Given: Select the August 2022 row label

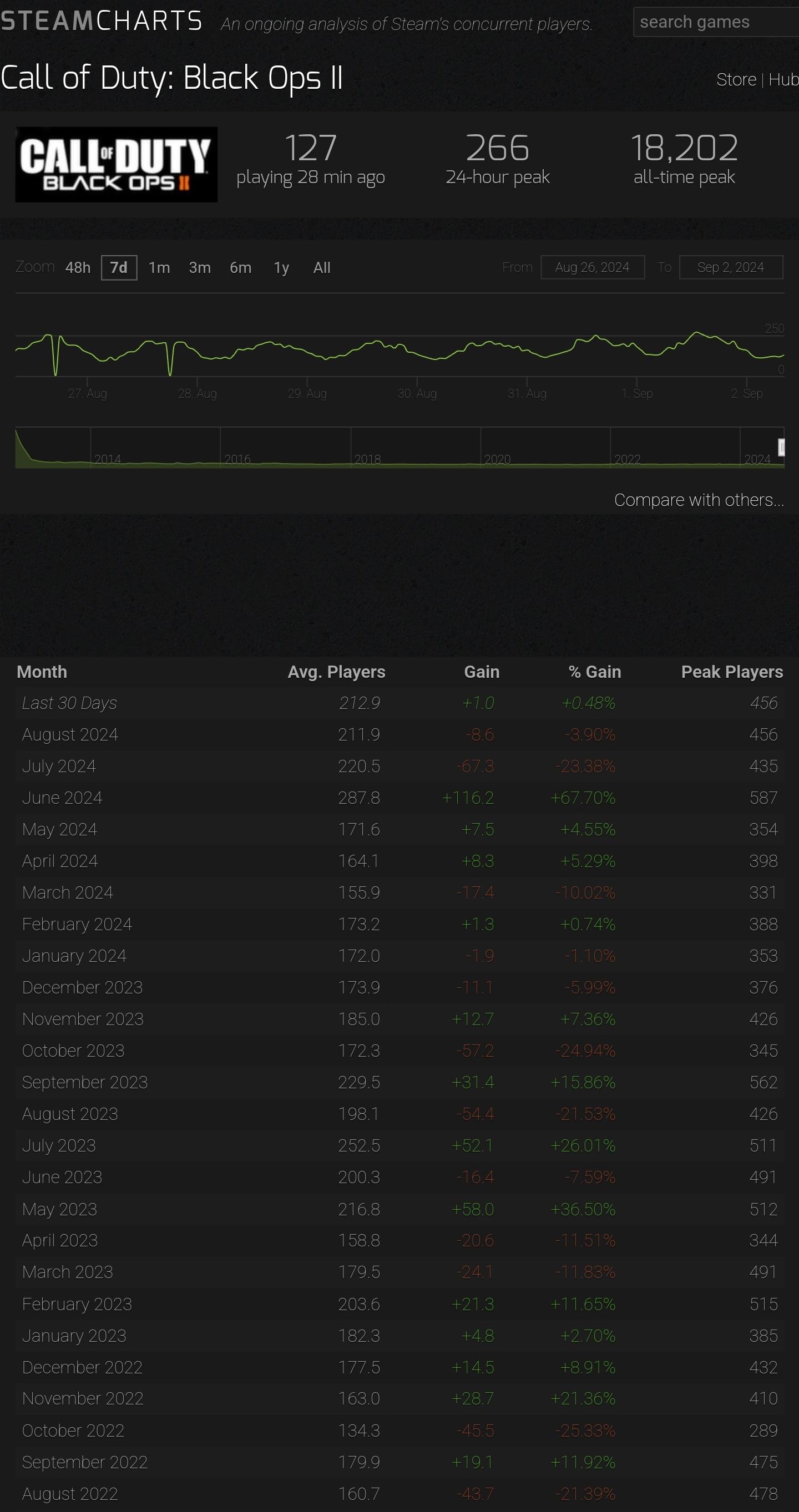Looking at the screenshot, I should coord(70,1494).
